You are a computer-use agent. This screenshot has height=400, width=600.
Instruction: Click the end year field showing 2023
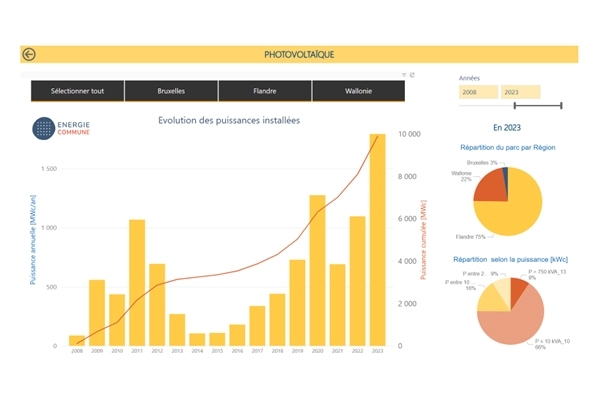tap(521, 92)
